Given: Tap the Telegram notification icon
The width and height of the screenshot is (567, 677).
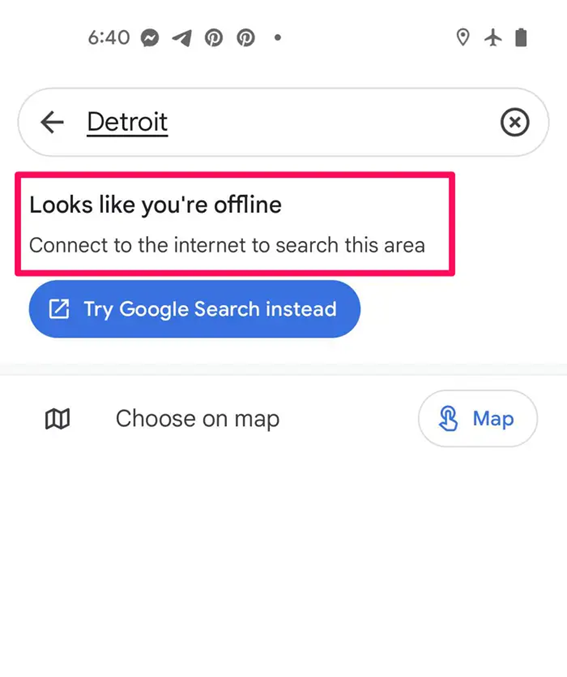Looking at the screenshot, I should click(x=182, y=38).
